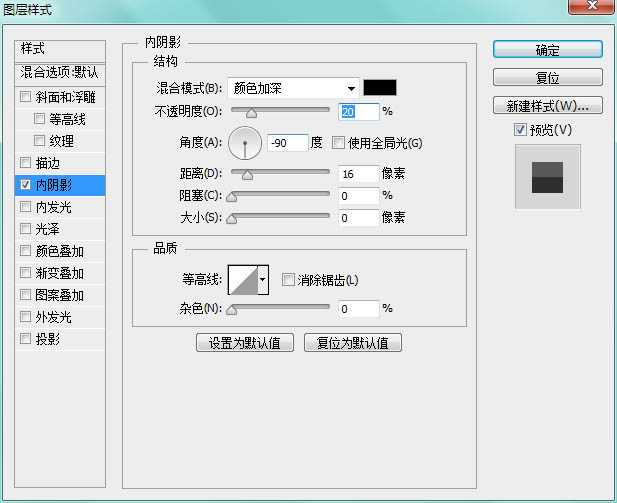This screenshot has width=617, height=503.
Task: Enable 渐变叠加 checkbox
Action: tap(26, 272)
